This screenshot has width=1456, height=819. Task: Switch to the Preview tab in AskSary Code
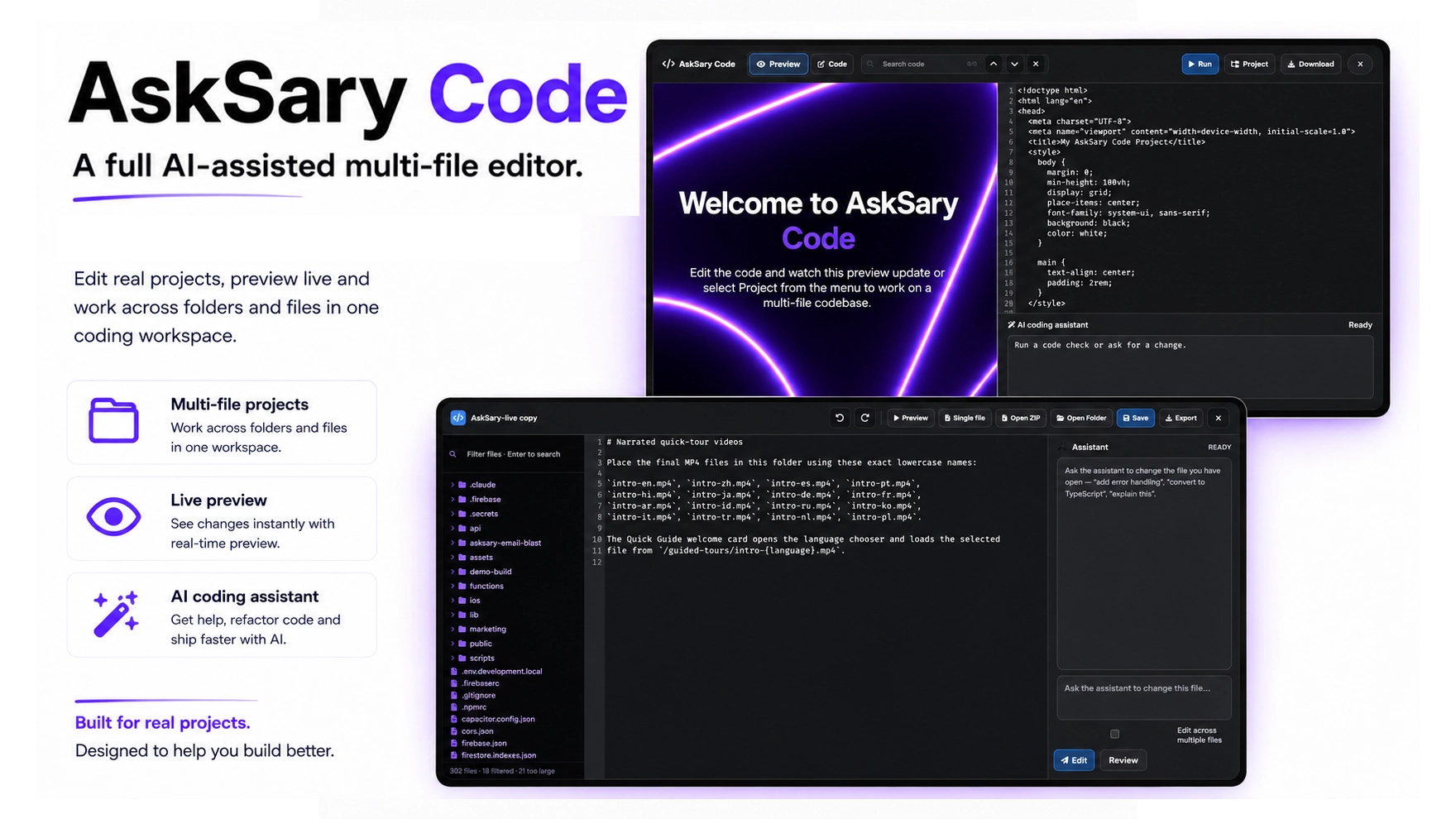(x=778, y=64)
